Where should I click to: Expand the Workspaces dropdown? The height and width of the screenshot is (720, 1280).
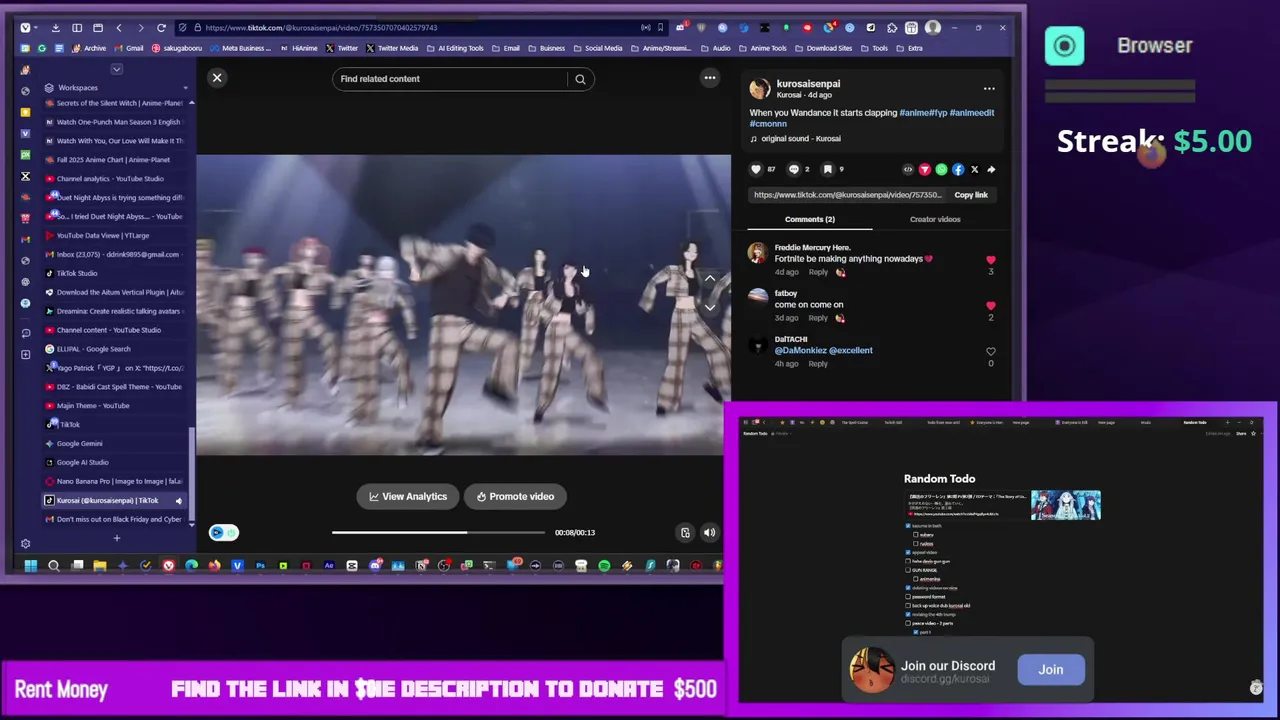[x=185, y=88]
